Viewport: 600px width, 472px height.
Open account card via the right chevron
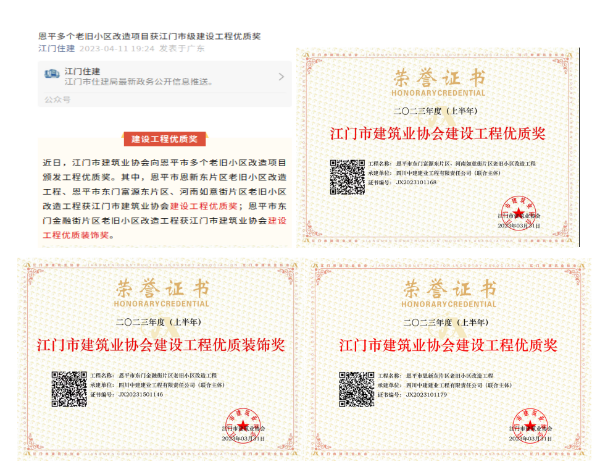(x=281, y=77)
